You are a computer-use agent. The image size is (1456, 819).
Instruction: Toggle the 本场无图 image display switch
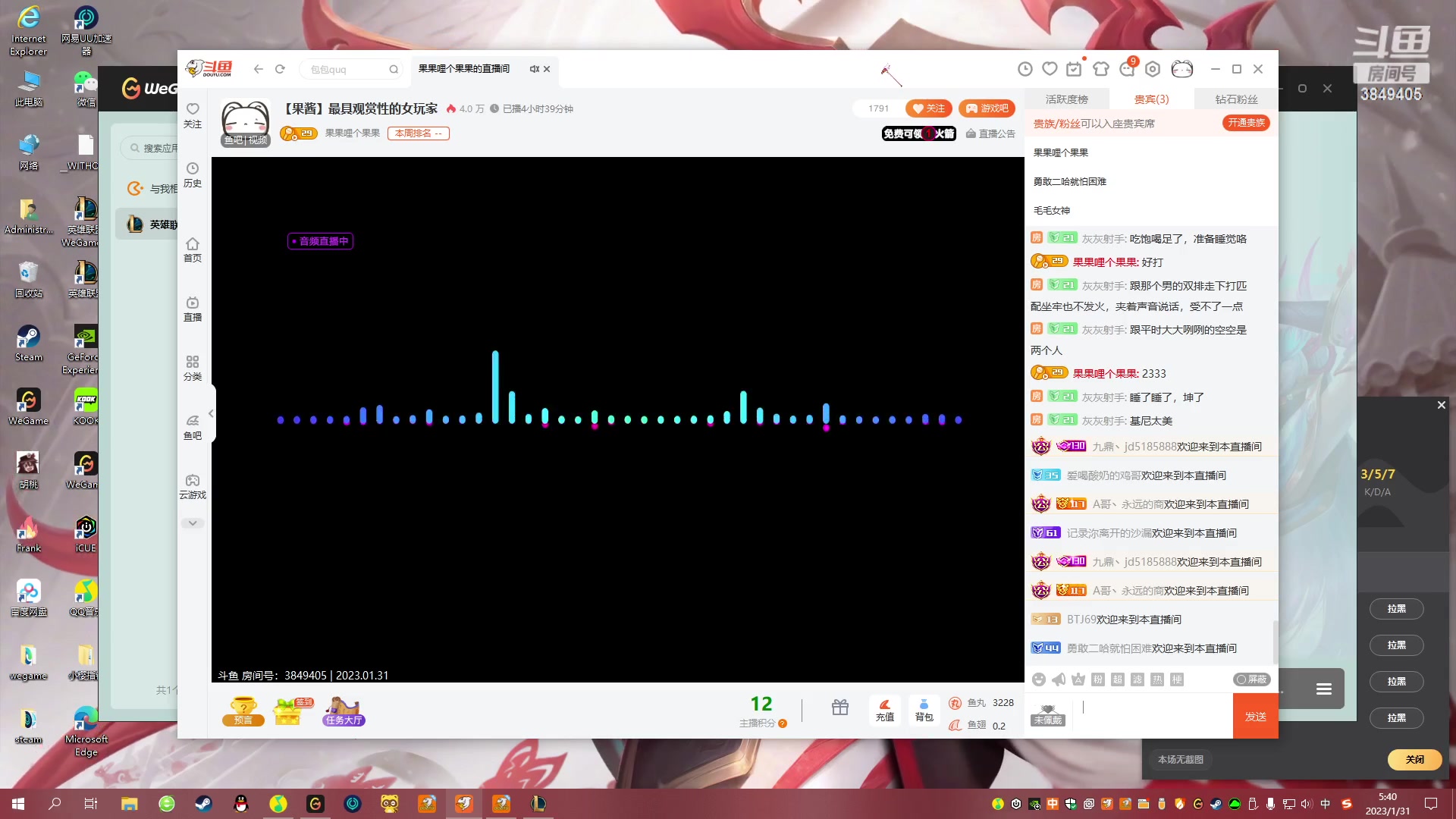[x=1181, y=759]
